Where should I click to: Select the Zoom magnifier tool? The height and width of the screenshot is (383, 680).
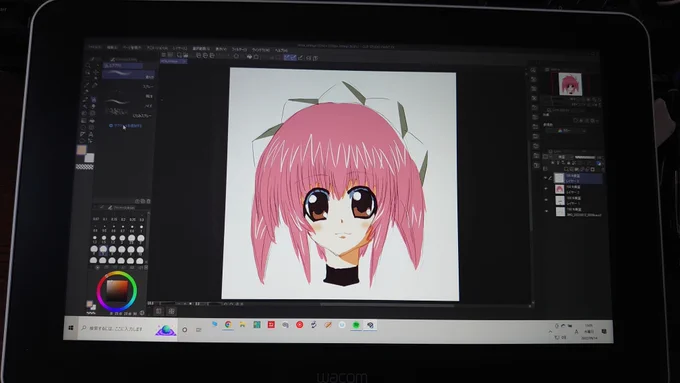click(88, 65)
